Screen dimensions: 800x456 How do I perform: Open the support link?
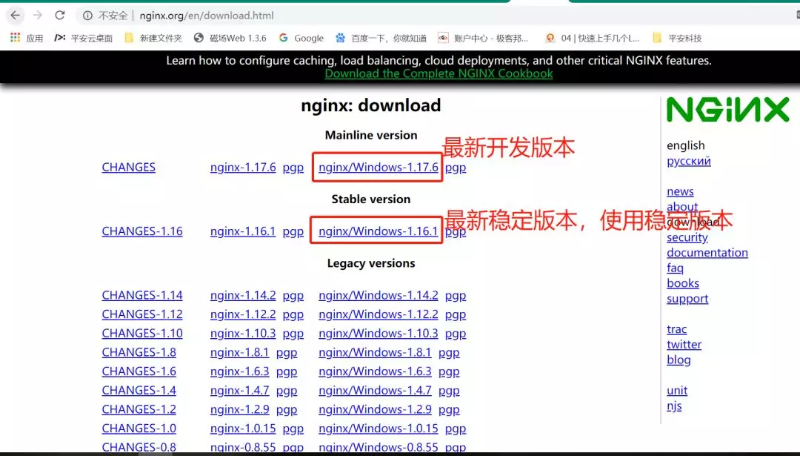pyautogui.click(x=687, y=299)
